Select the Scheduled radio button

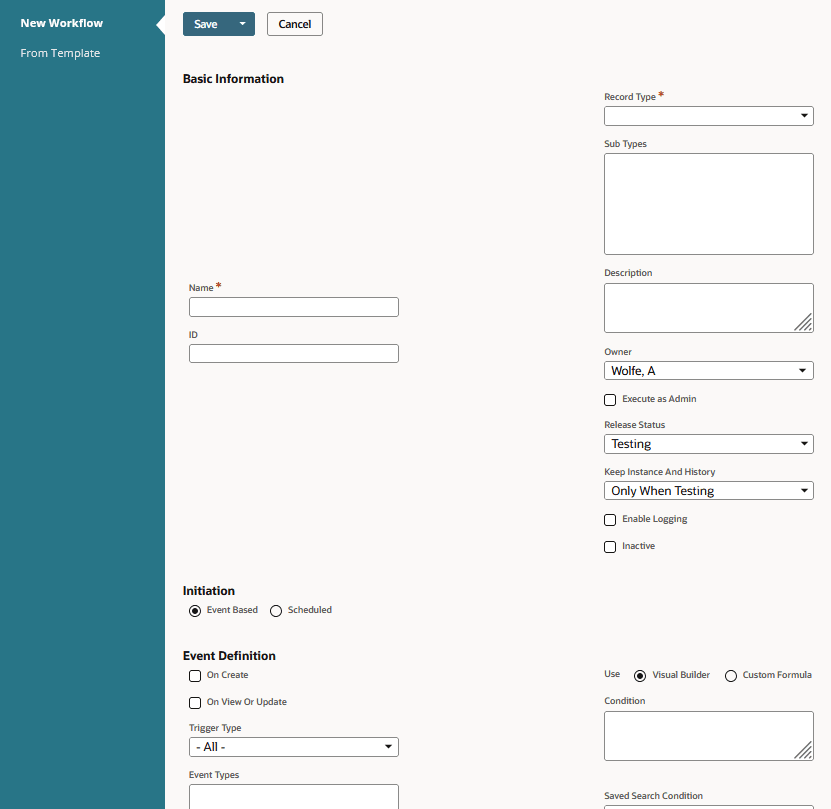(x=276, y=611)
